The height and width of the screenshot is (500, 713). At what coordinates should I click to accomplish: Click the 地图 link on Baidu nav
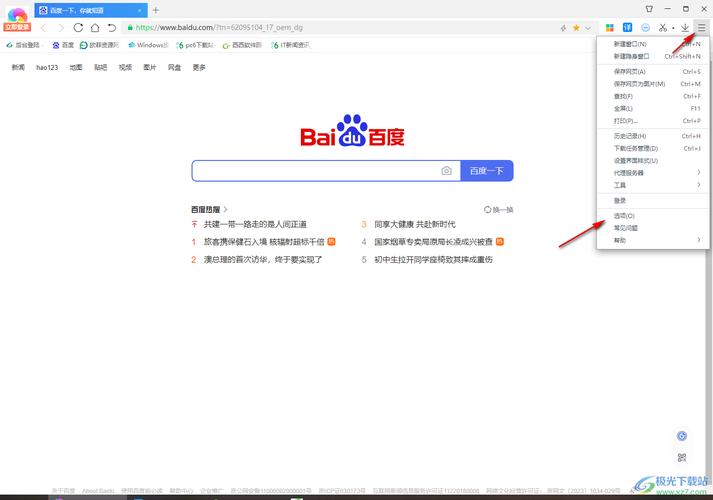point(76,67)
